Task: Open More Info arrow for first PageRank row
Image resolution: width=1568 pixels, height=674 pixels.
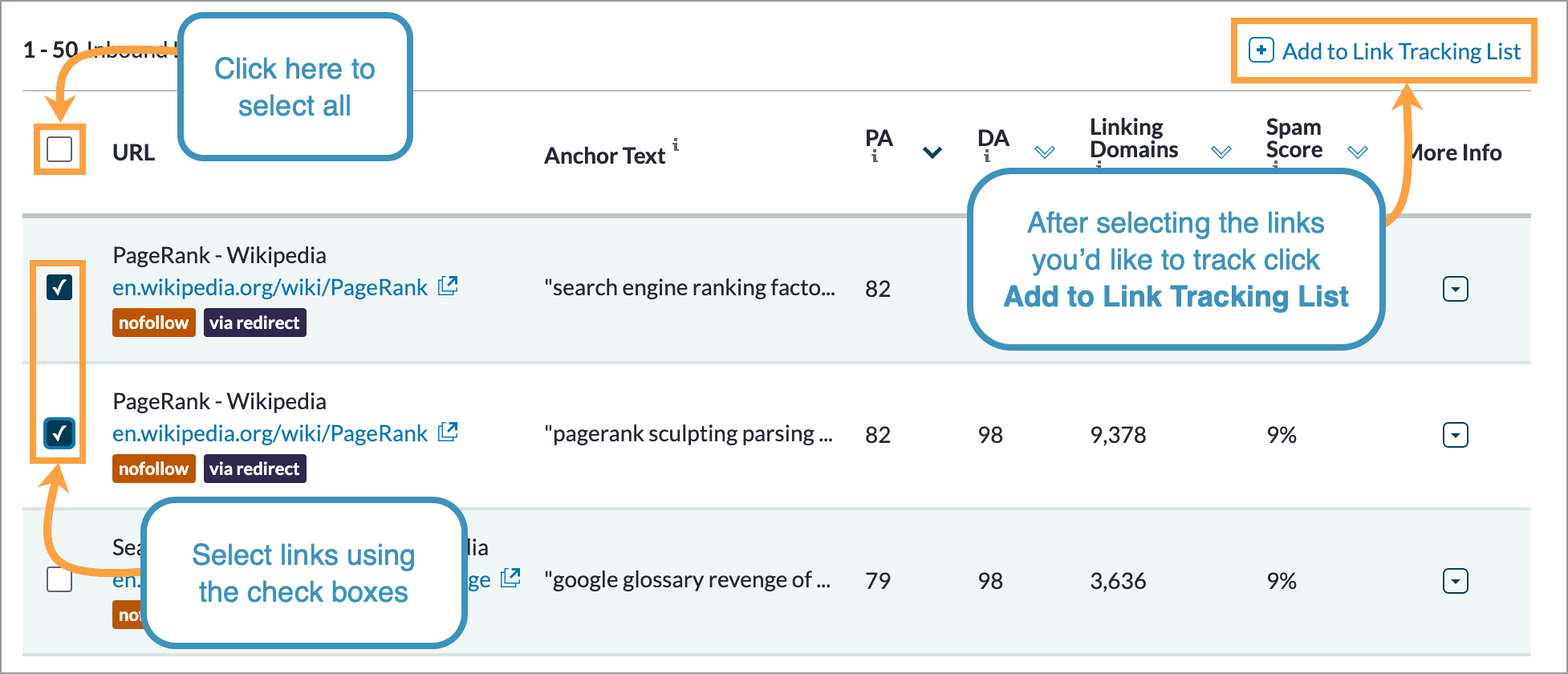Action: click(x=1456, y=289)
